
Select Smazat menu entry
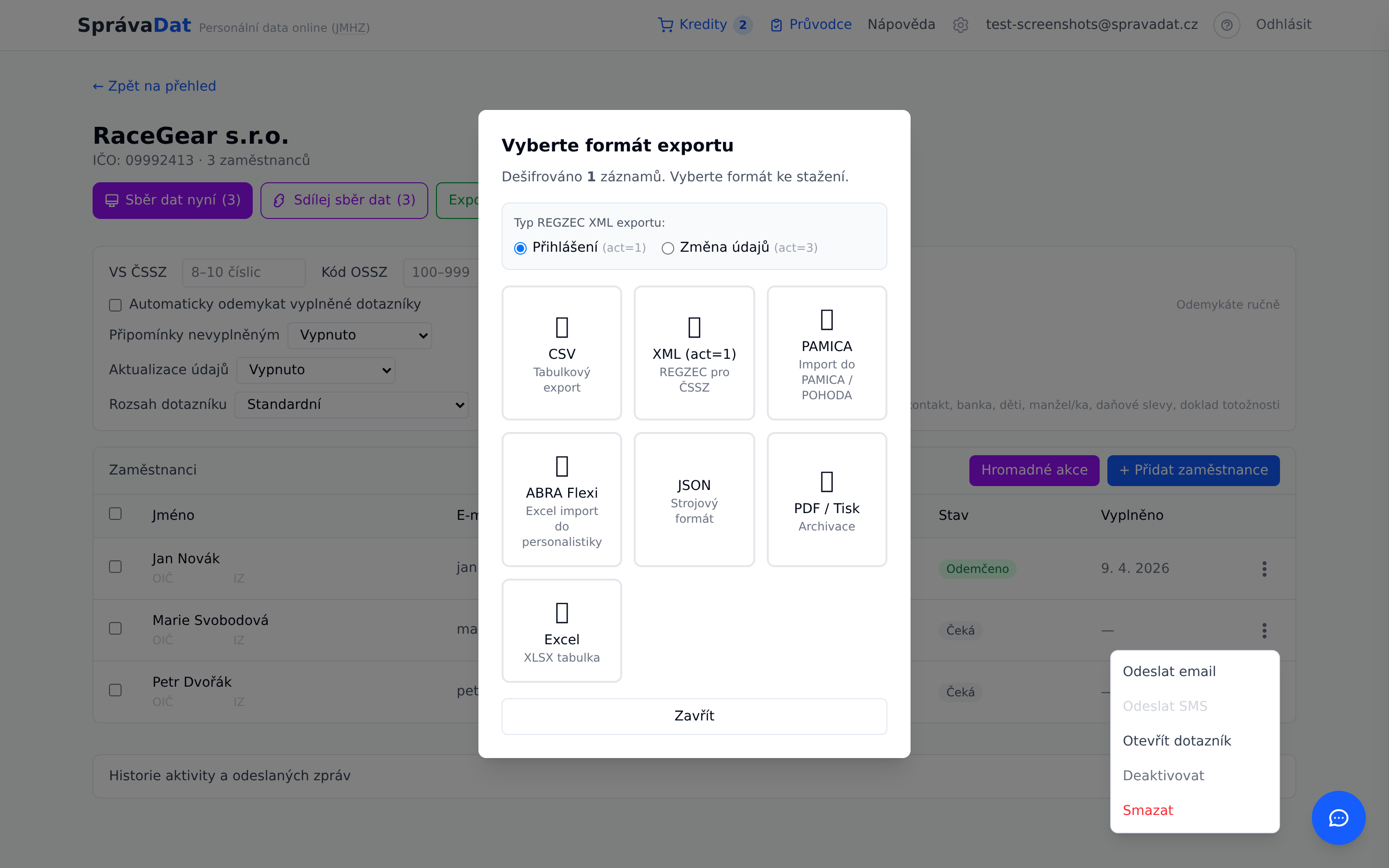[x=1195, y=811]
